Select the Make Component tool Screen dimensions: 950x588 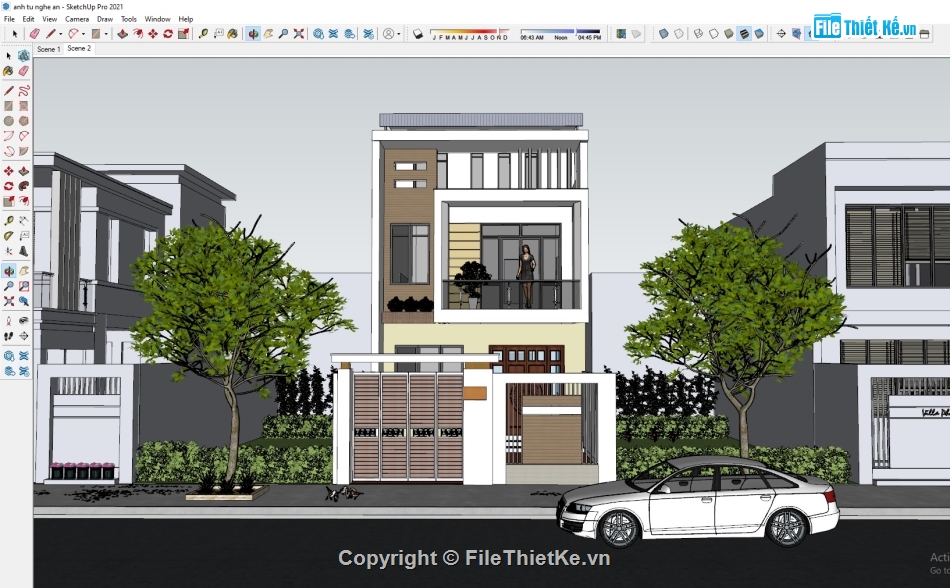[24, 56]
